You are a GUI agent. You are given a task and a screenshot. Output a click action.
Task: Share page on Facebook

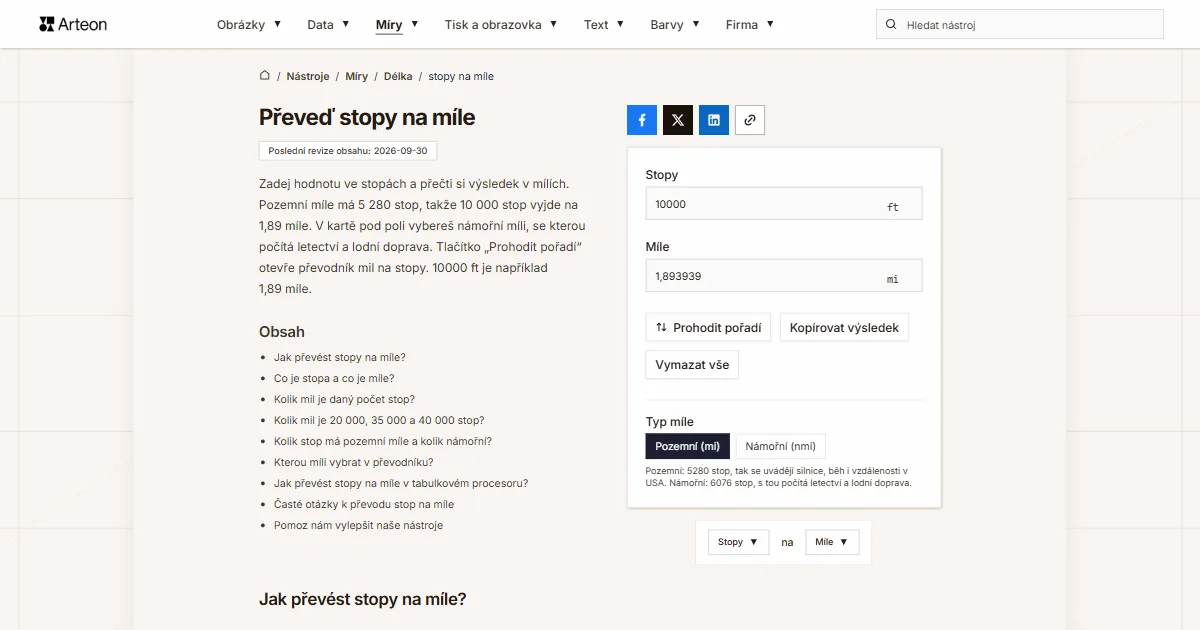(x=642, y=120)
